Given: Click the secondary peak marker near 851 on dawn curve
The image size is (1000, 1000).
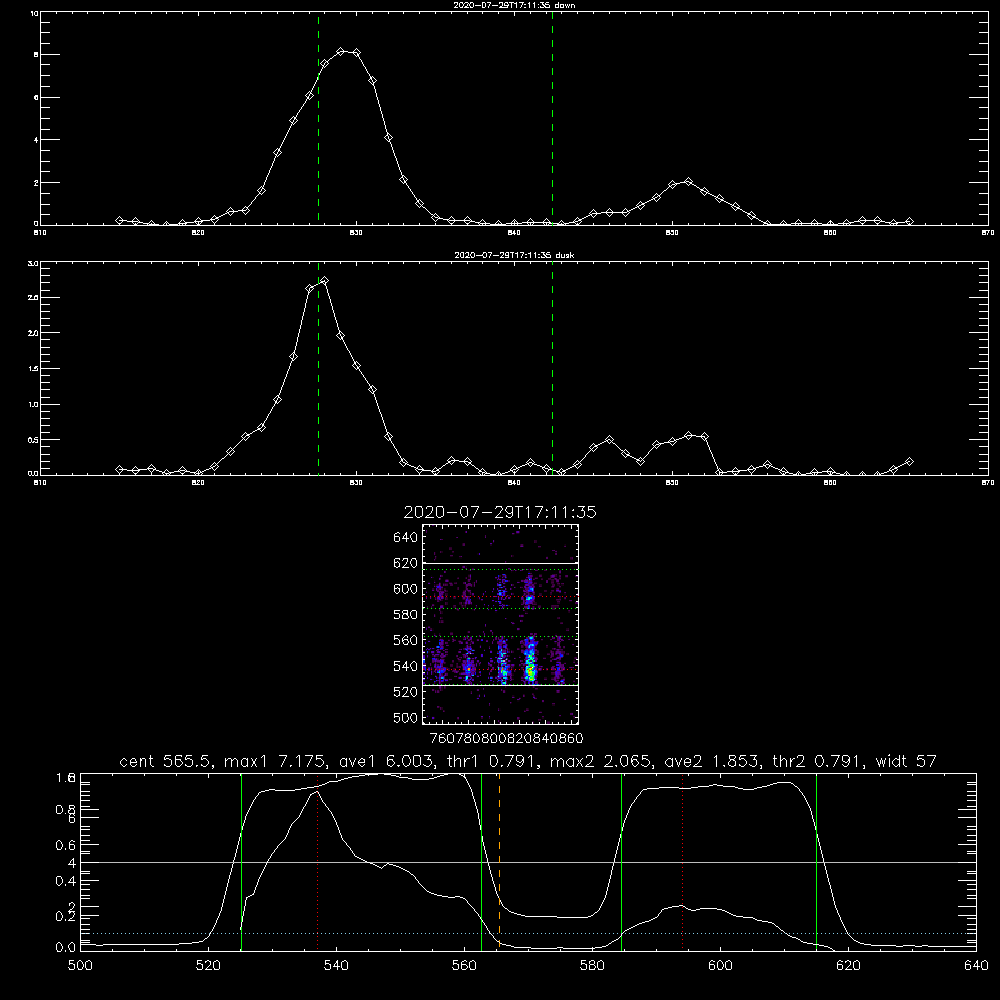Looking at the screenshot, I should coord(688,182).
